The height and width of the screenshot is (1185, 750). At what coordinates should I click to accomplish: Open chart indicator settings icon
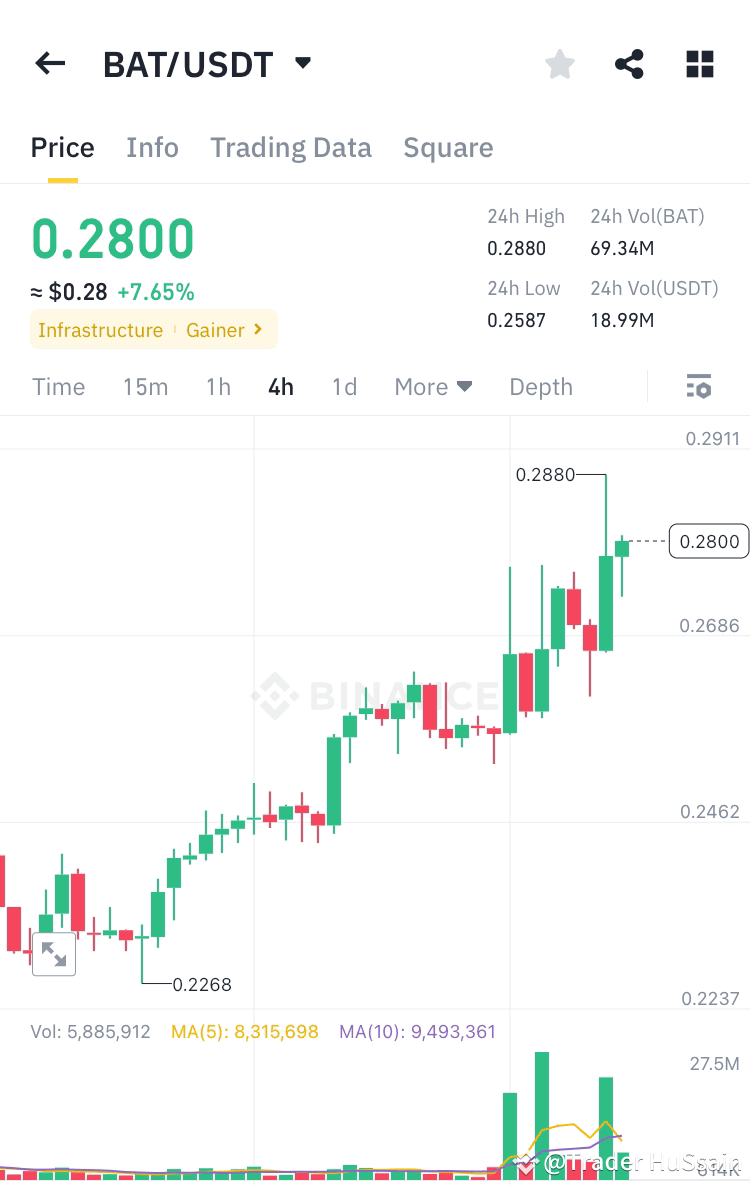tap(698, 386)
